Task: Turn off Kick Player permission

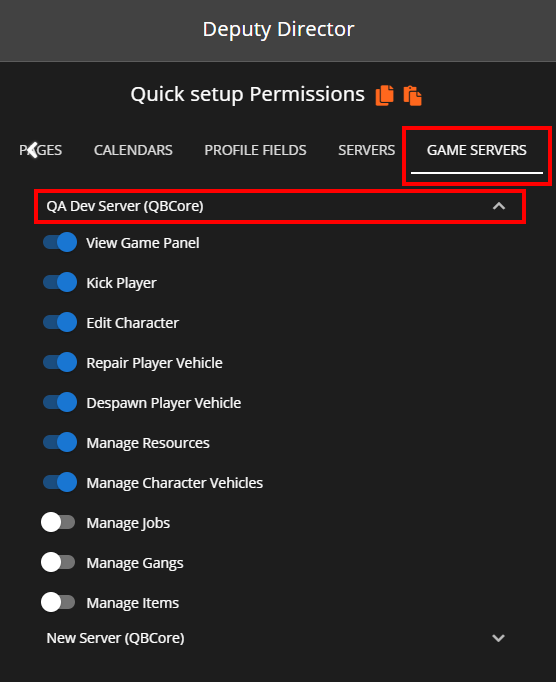Action: coord(60,283)
